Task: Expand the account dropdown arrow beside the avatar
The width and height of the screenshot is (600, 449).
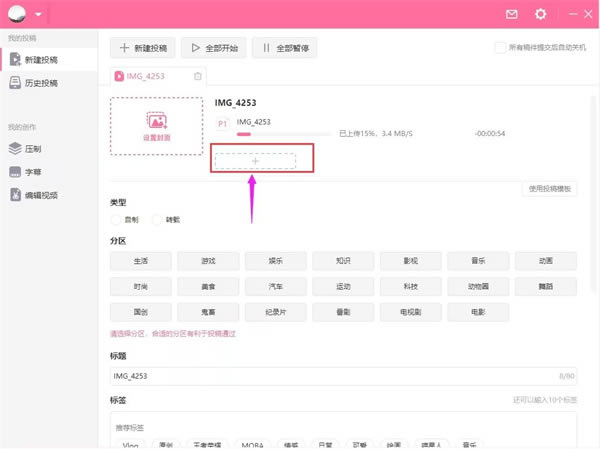Action: click(x=38, y=15)
